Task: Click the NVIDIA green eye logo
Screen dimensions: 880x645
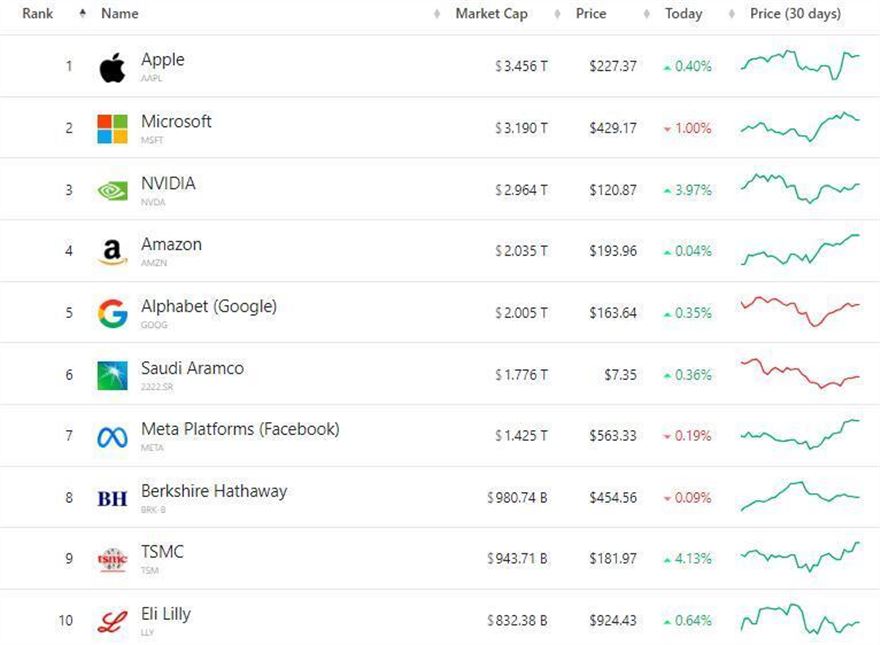Action: pos(112,191)
